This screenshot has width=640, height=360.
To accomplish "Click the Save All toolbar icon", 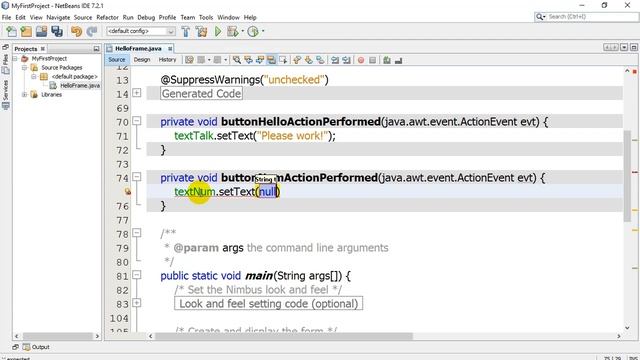I will tap(57, 31).
